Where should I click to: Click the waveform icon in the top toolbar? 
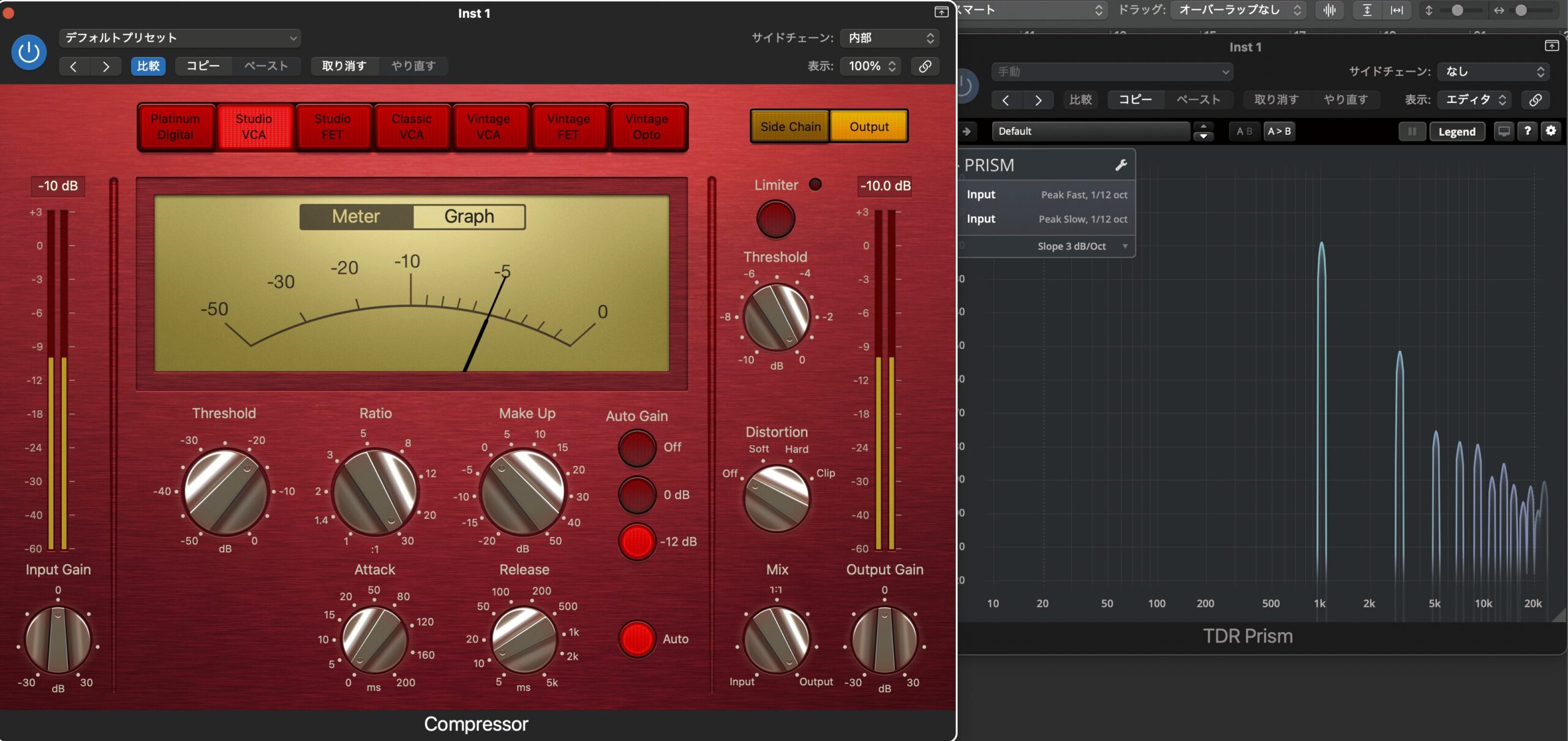coord(1329,10)
